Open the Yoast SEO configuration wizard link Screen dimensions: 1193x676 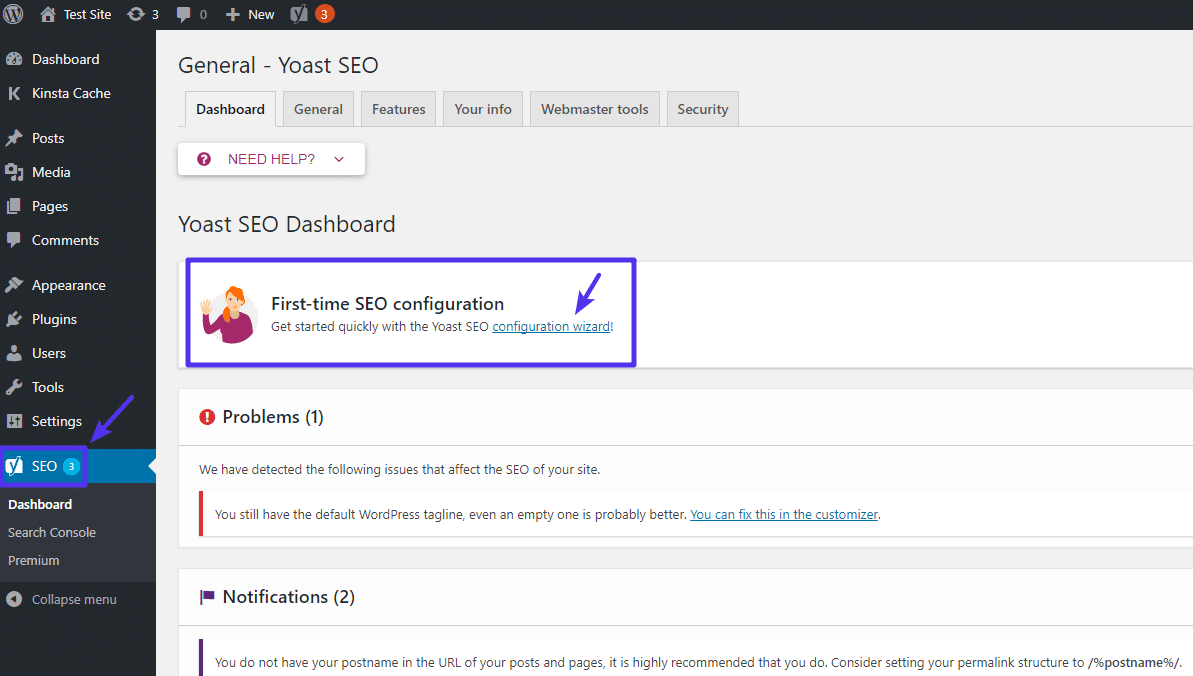tap(551, 326)
